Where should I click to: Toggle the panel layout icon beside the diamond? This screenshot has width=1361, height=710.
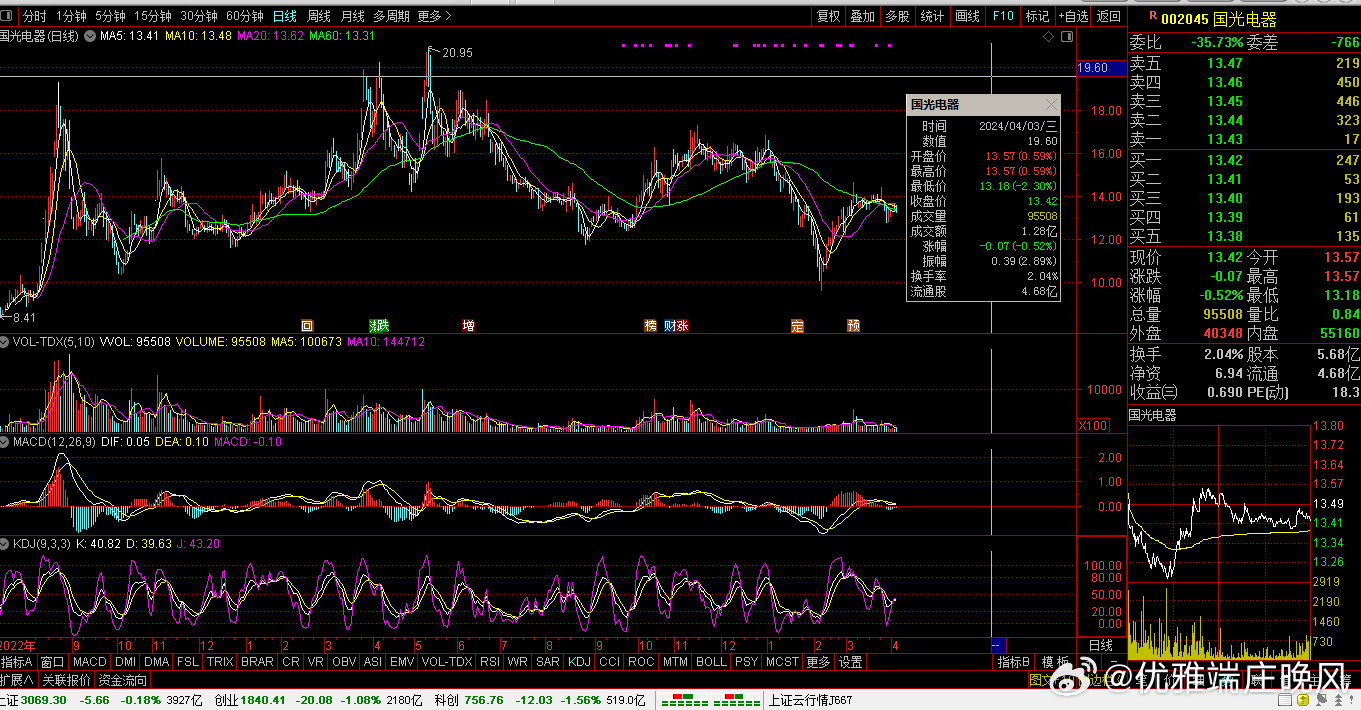point(1066,36)
